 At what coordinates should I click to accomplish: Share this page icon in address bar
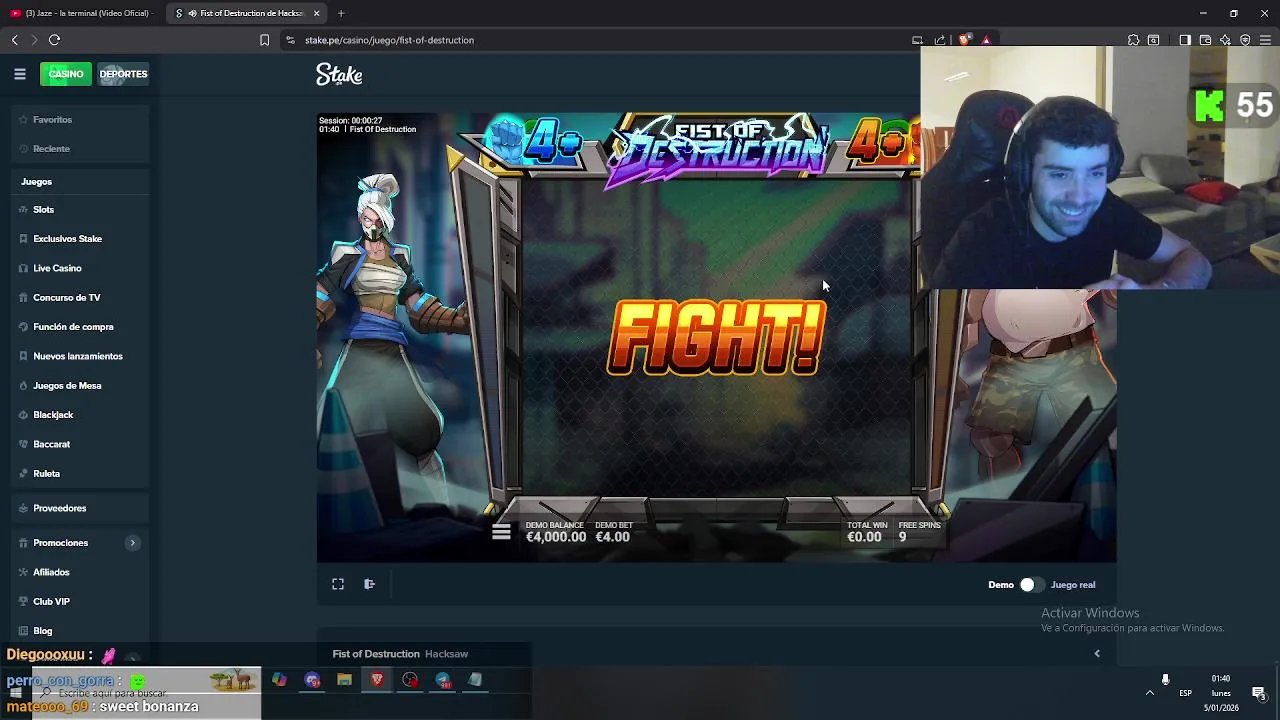point(940,40)
